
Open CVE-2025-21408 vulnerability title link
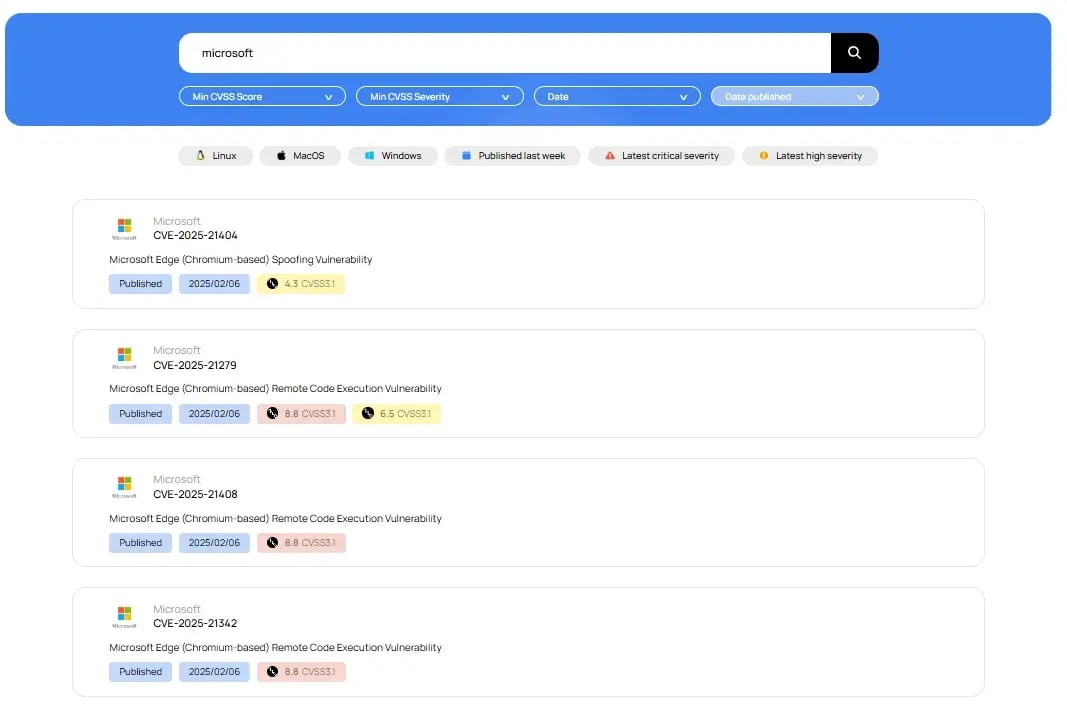[195, 495]
